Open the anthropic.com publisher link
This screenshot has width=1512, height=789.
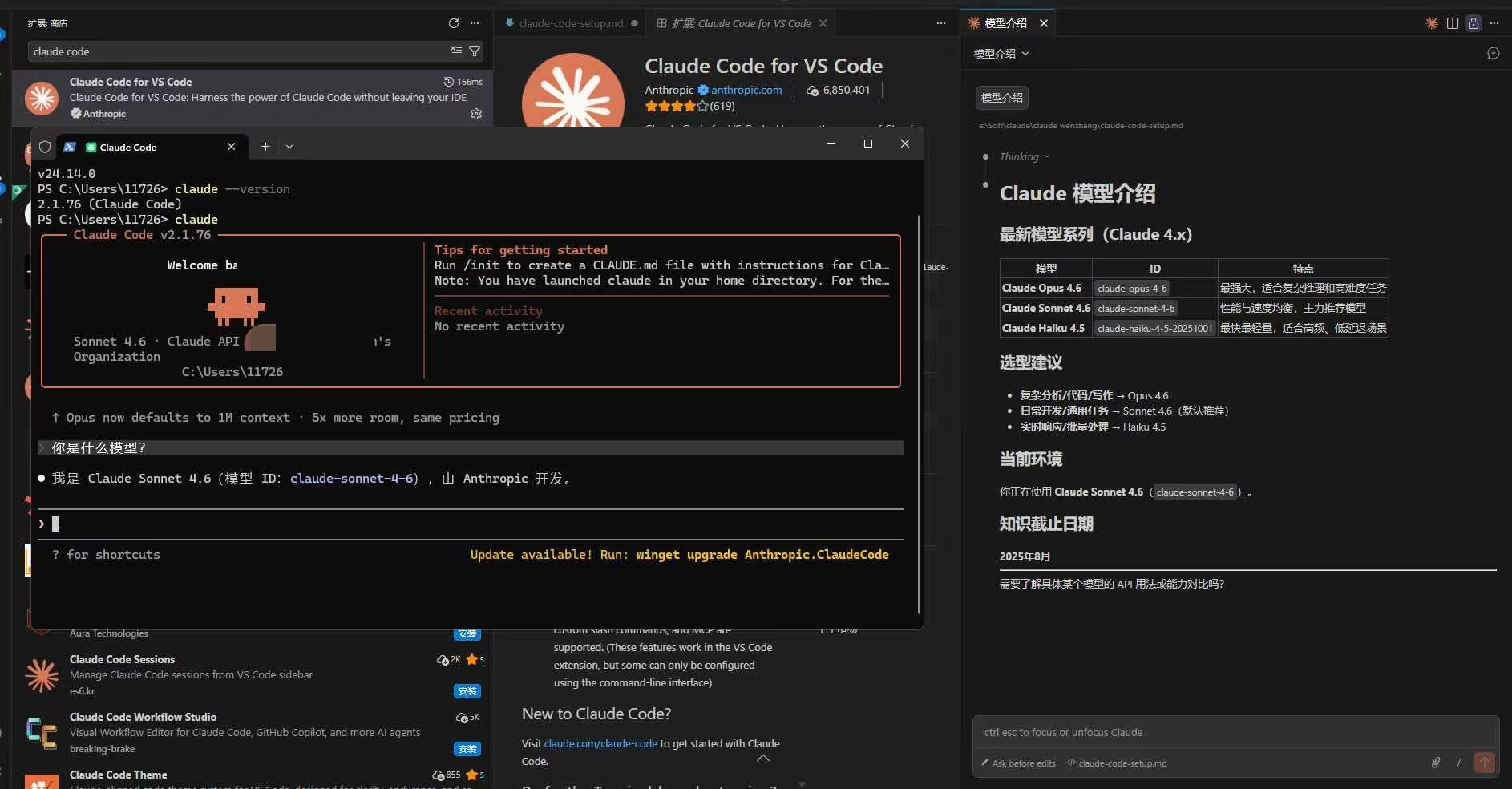(x=746, y=90)
